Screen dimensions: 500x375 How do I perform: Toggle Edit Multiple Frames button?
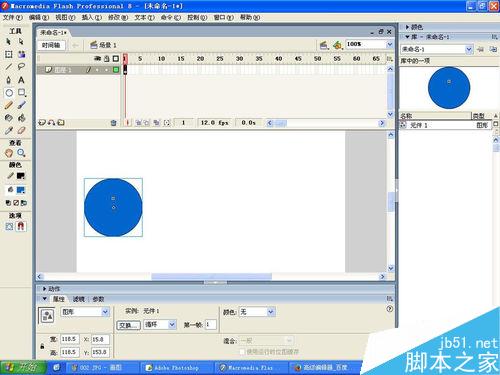156,123
